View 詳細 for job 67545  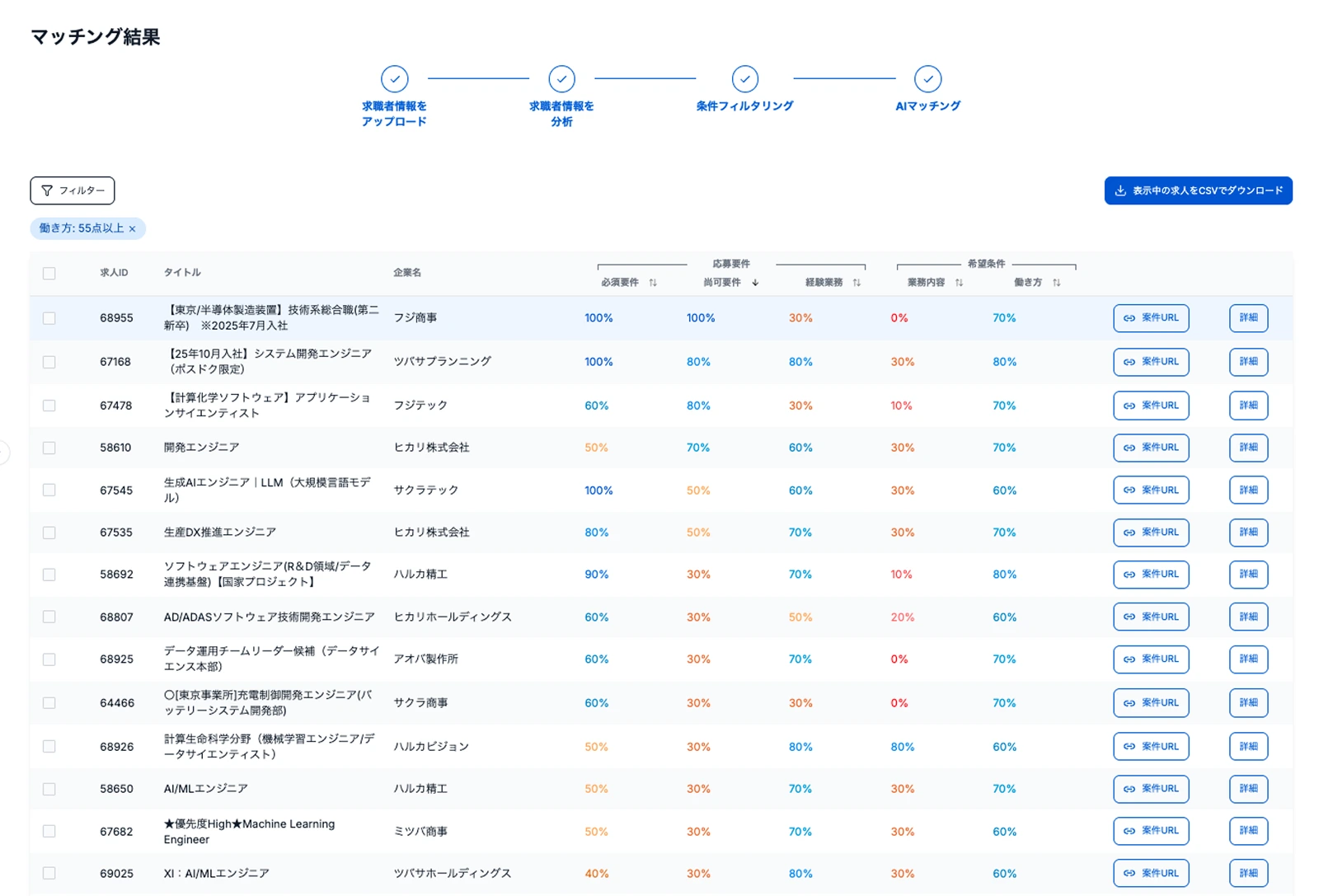point(1249,490)
